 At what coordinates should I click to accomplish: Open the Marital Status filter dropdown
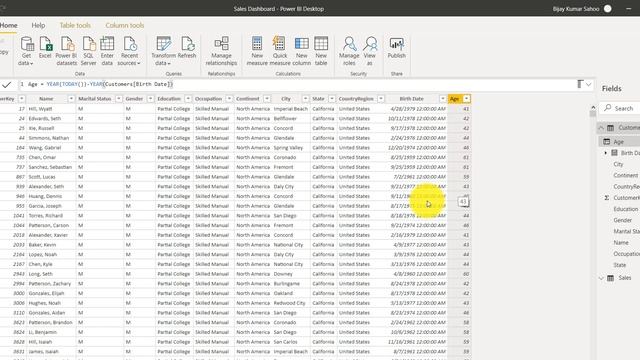119,99
